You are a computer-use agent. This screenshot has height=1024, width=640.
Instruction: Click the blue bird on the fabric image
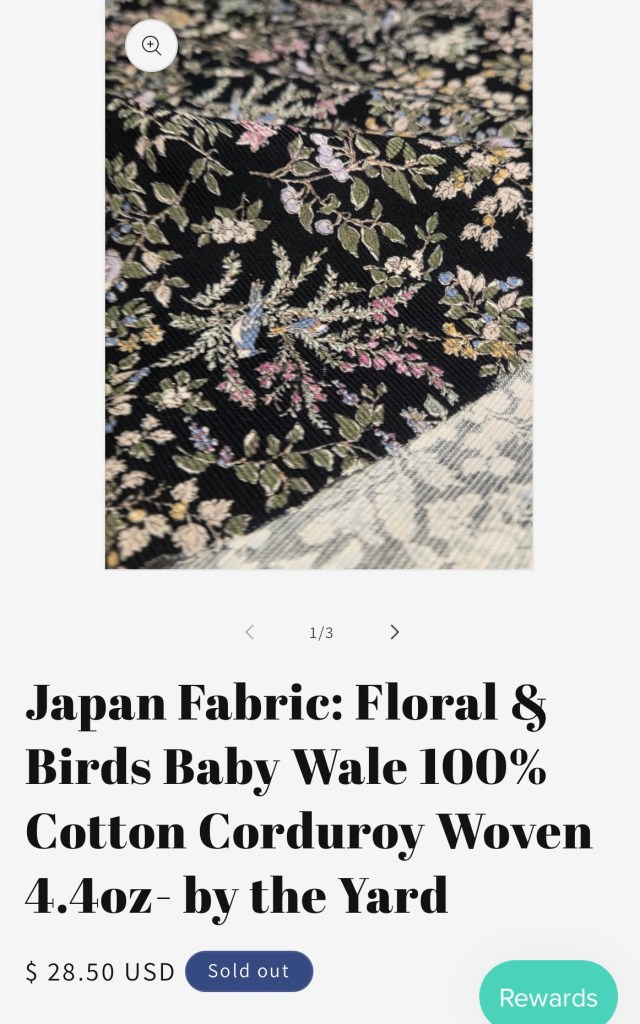(250, 323)
